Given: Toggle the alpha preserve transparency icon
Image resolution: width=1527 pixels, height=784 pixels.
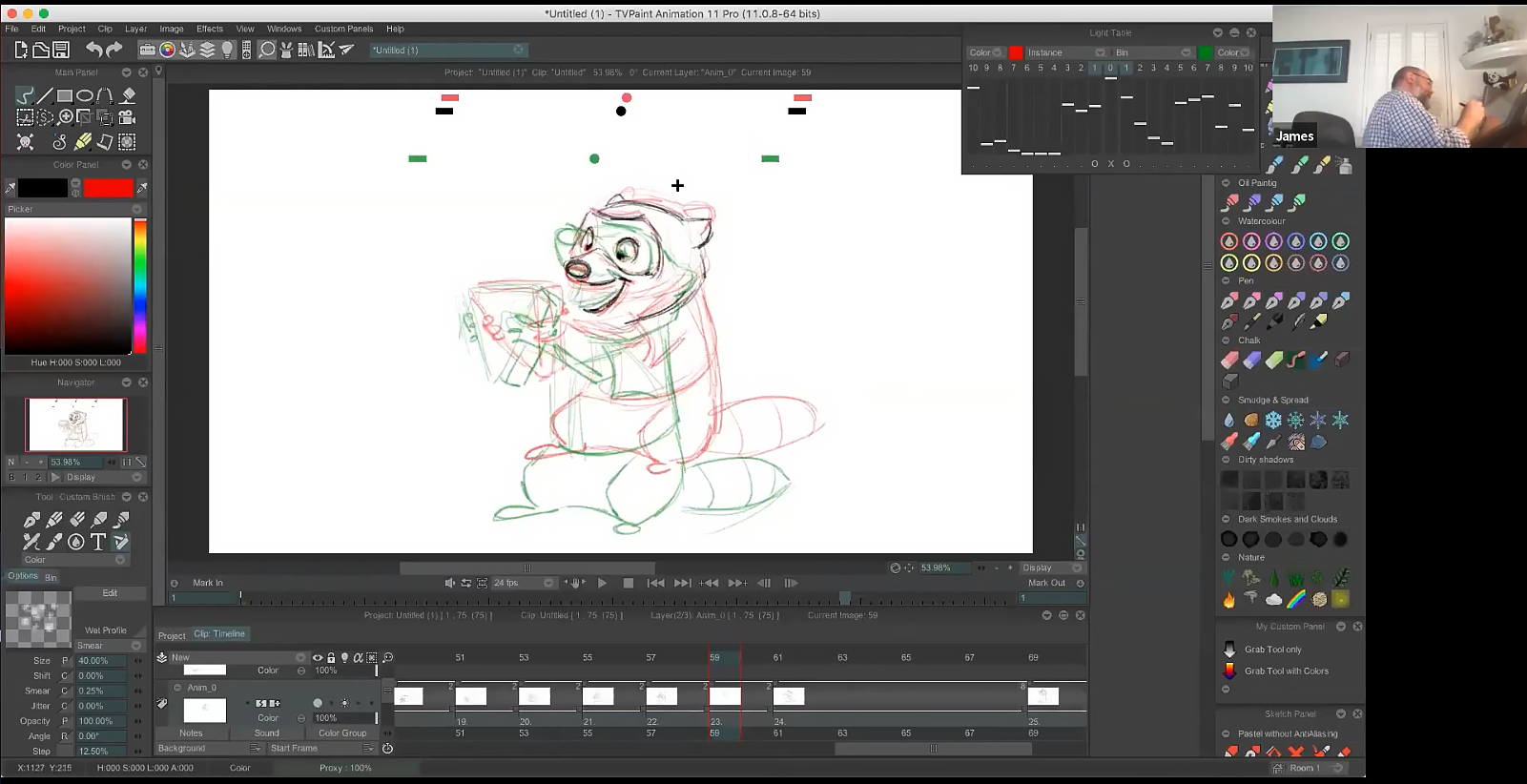Looking at the screenshot, I should 358,657.
